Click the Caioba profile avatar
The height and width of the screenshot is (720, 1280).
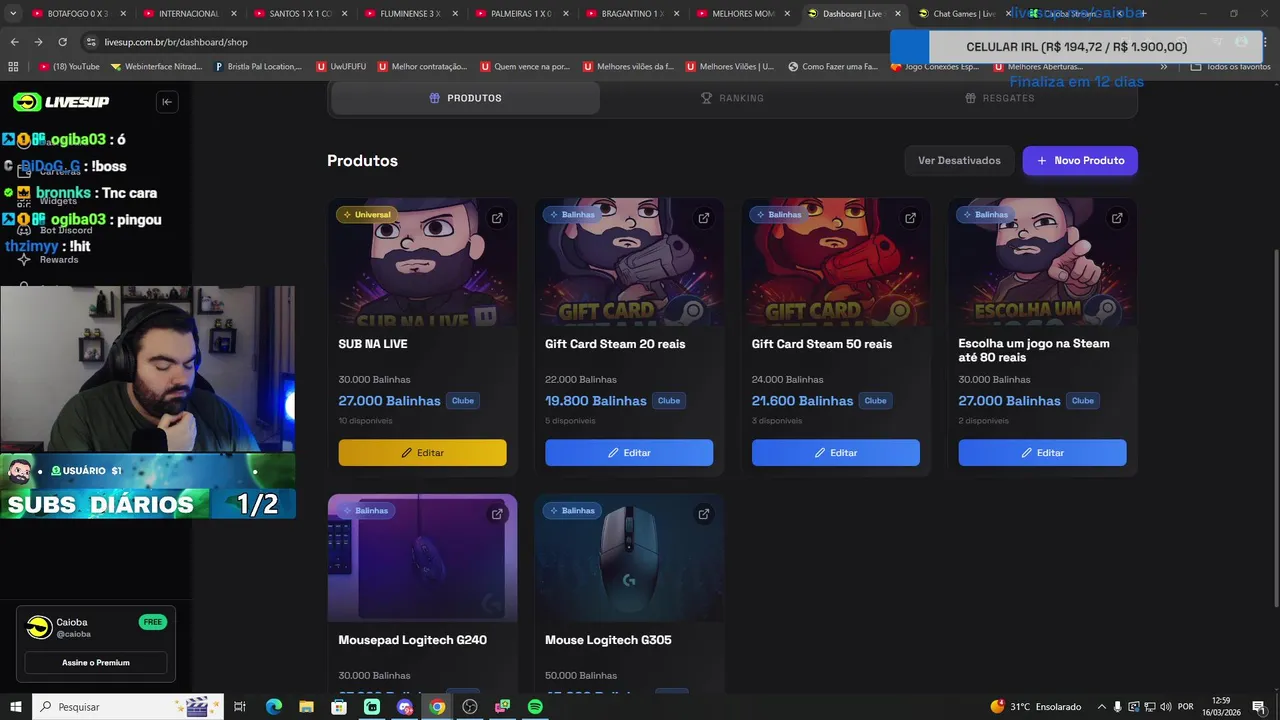(39, 627)
